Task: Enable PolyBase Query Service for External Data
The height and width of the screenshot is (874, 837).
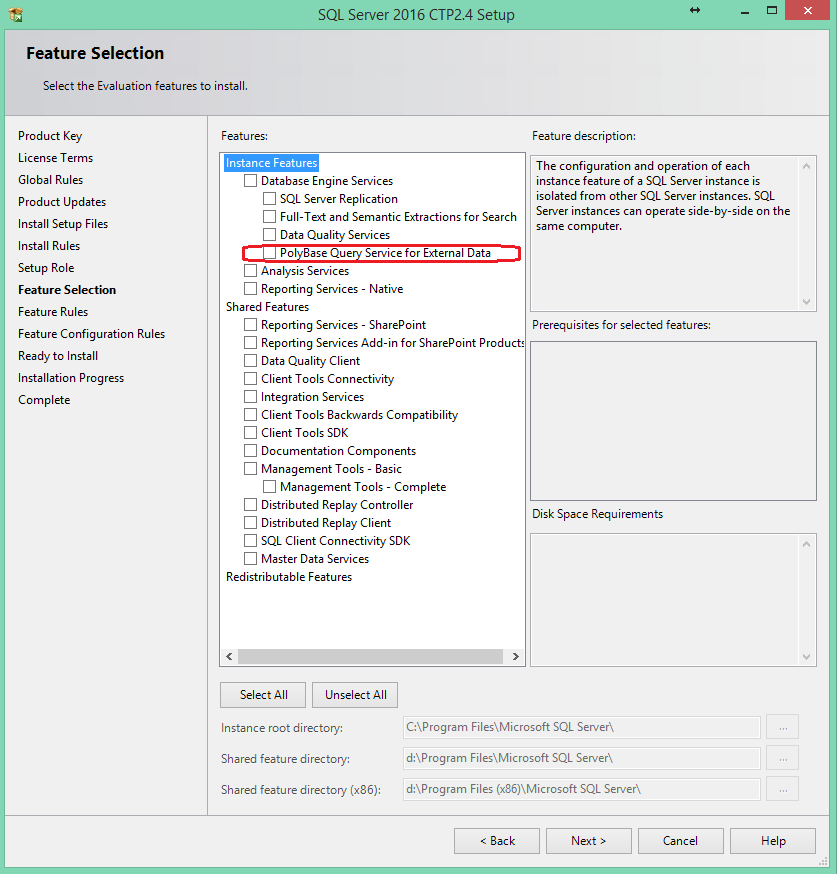Action: 269,253
